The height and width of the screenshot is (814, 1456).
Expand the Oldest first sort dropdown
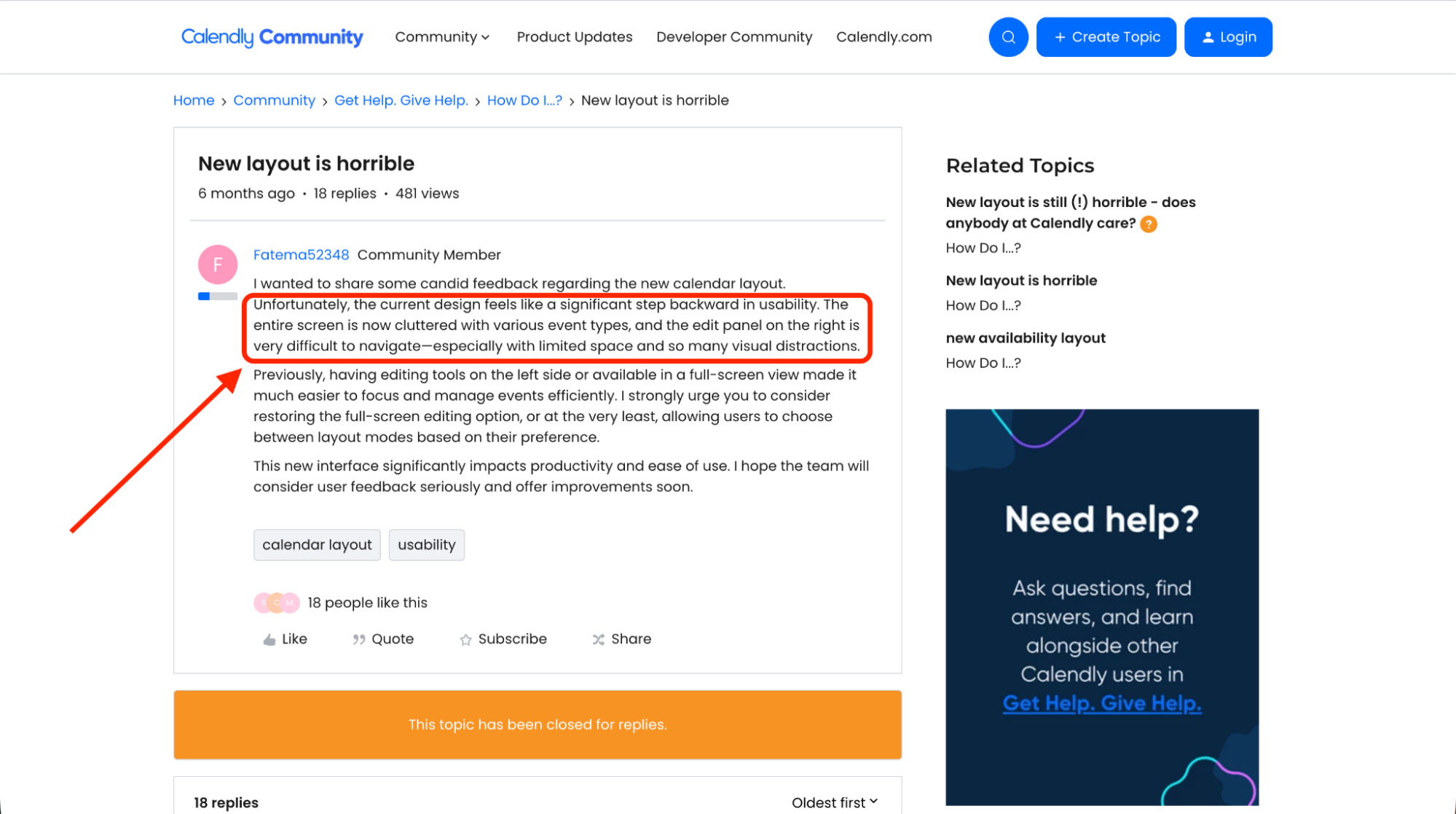[835, 802]
